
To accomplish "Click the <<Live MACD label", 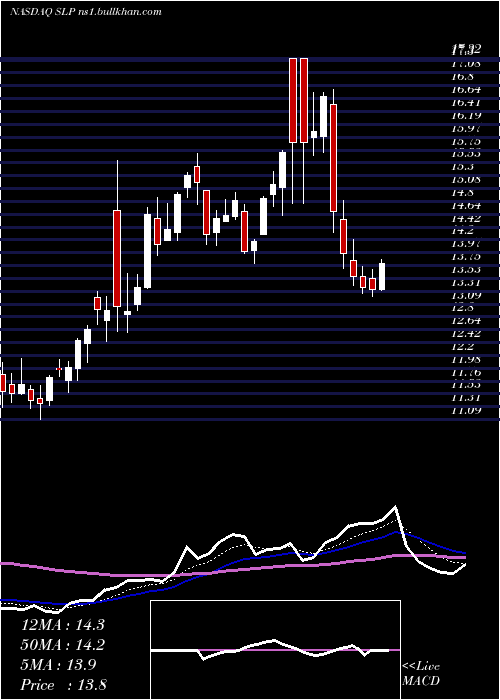I will (421, 674).
